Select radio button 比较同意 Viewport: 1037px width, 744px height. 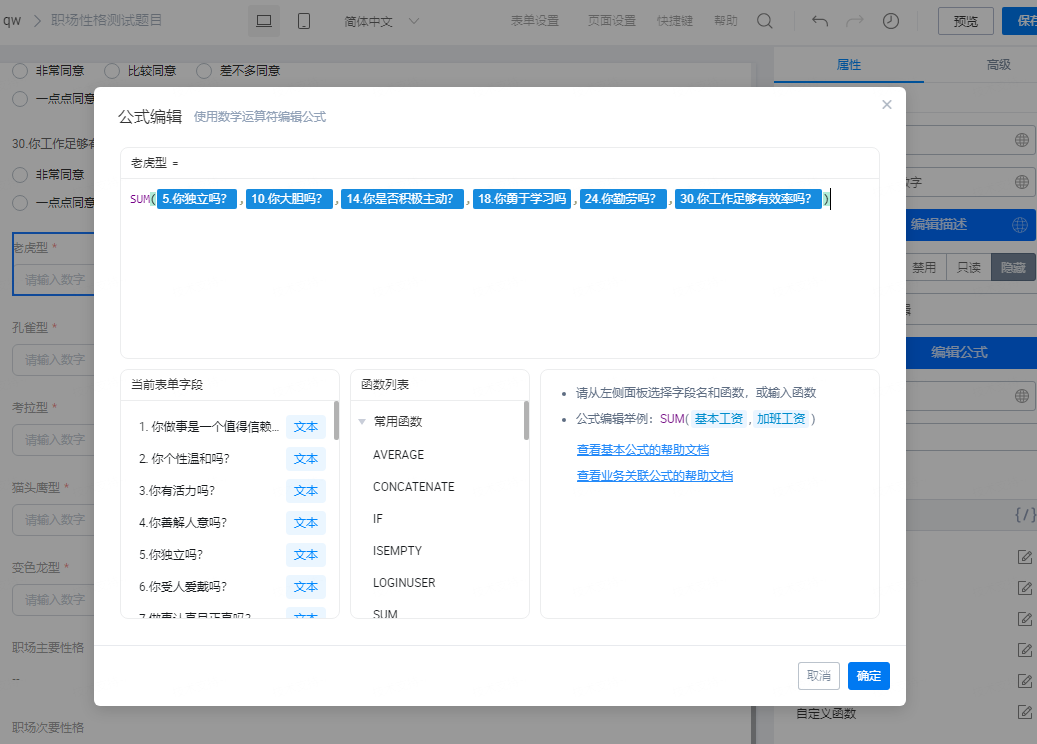[x=112, y=71]
